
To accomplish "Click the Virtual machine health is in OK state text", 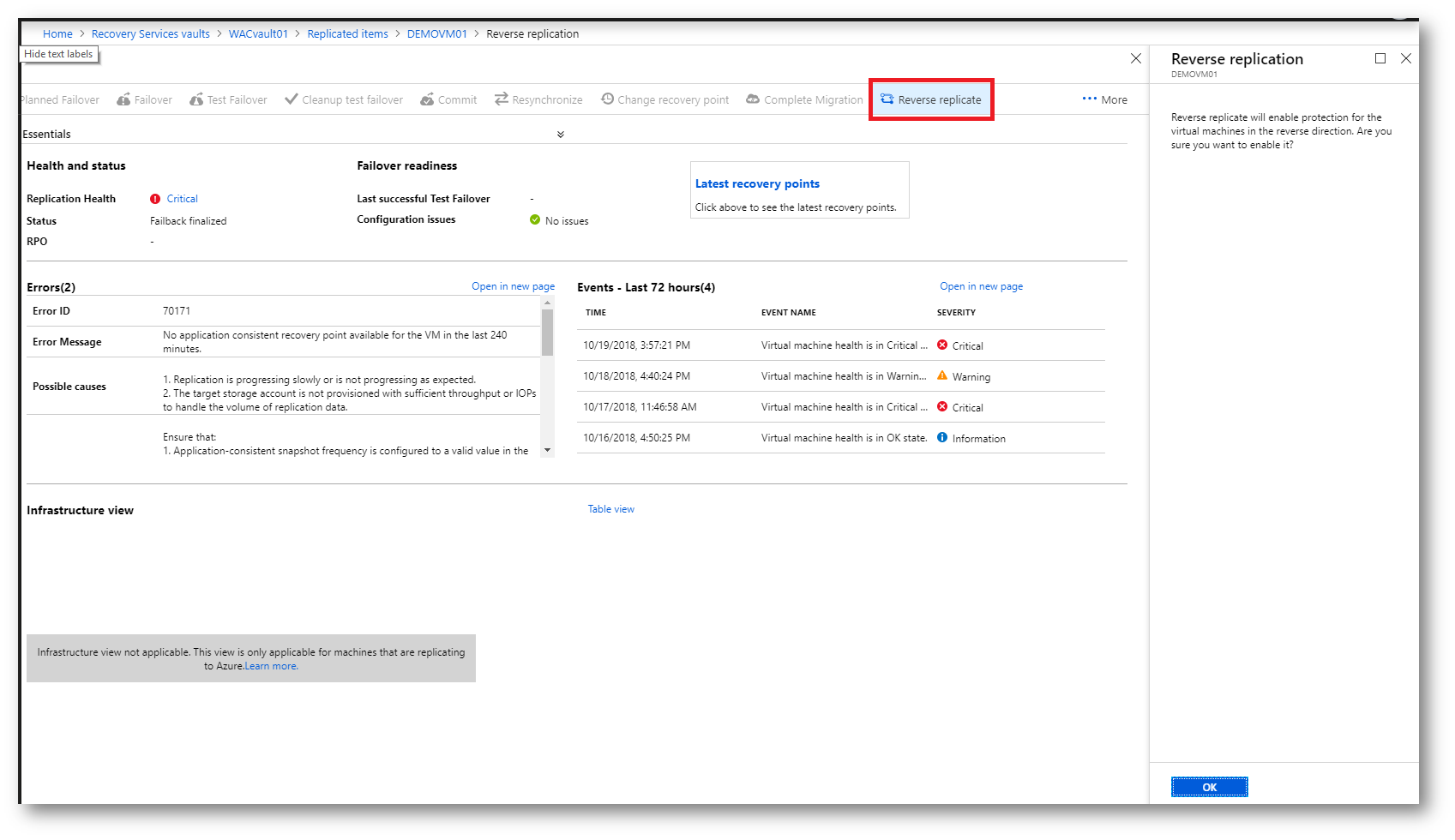I will pos(845,438).
